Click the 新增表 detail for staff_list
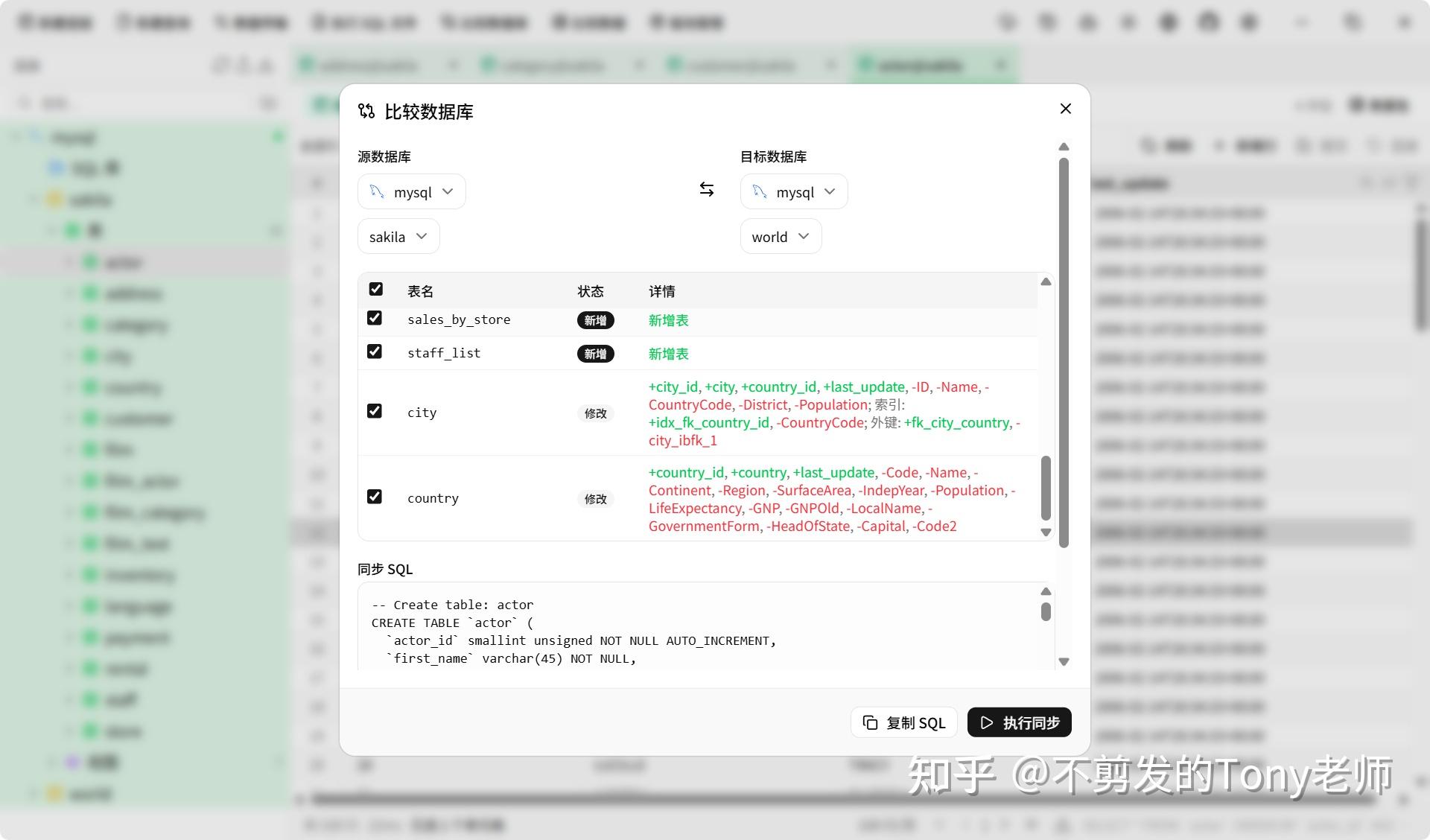 668,354
